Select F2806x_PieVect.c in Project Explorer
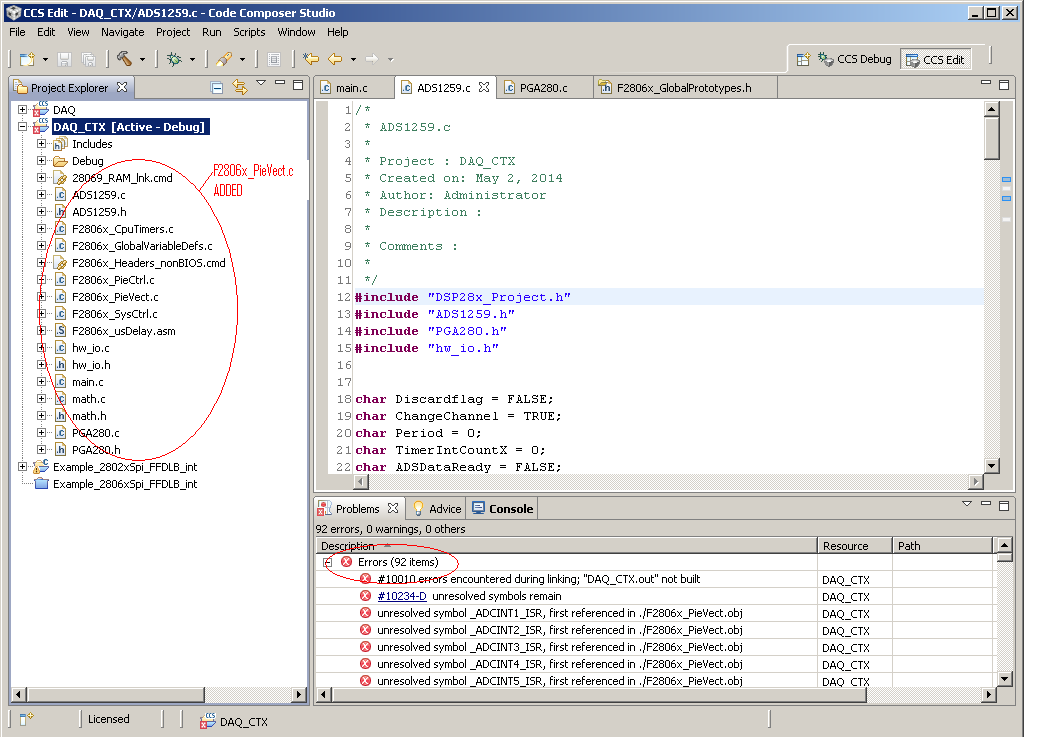This screenshot has width=1049, height=737. click(x=115, y=297)
